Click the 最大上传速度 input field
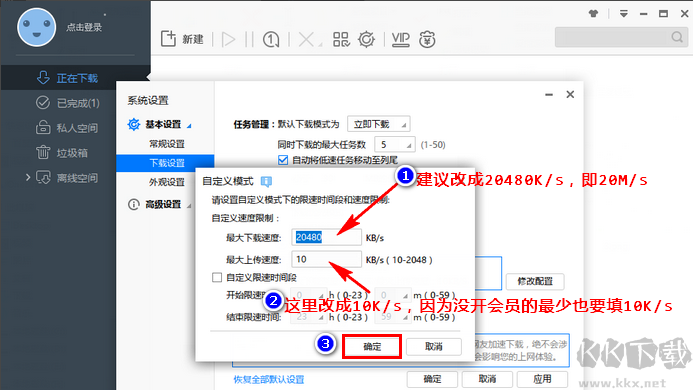Image resolution: width=693 pixels, height=390 pixels. point(326,259)
